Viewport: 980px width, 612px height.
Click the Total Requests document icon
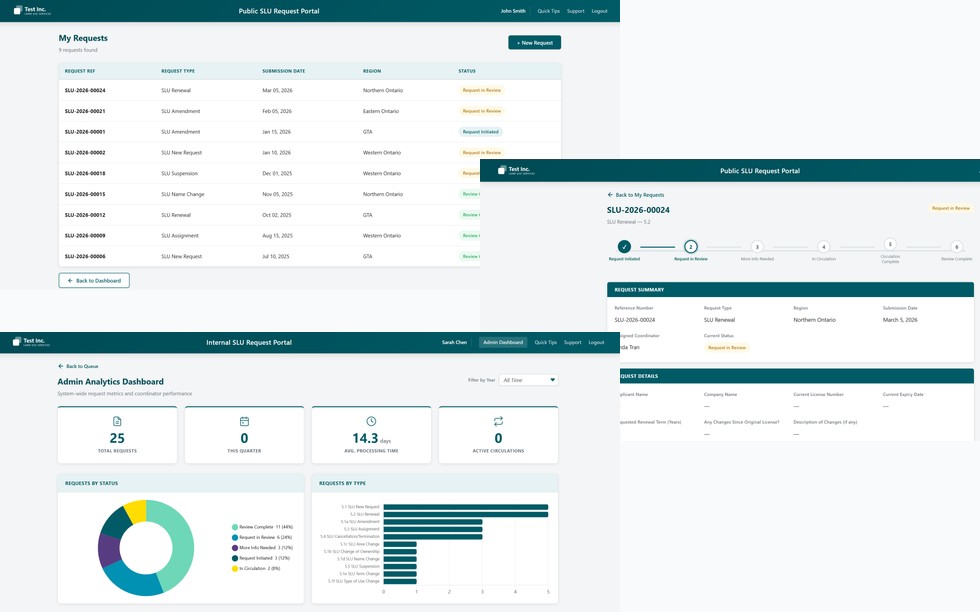pyautogui.click(x=118, y=419)
